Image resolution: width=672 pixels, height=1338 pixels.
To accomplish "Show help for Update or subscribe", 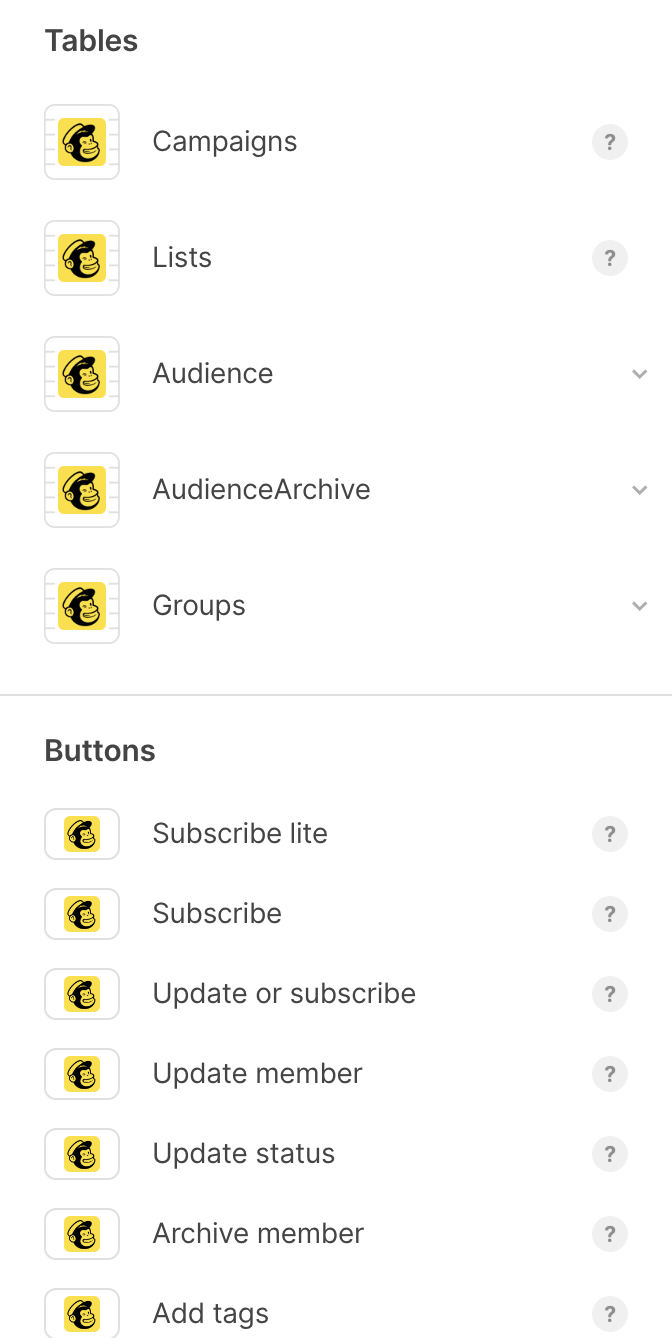I will (x=610, y=994).
